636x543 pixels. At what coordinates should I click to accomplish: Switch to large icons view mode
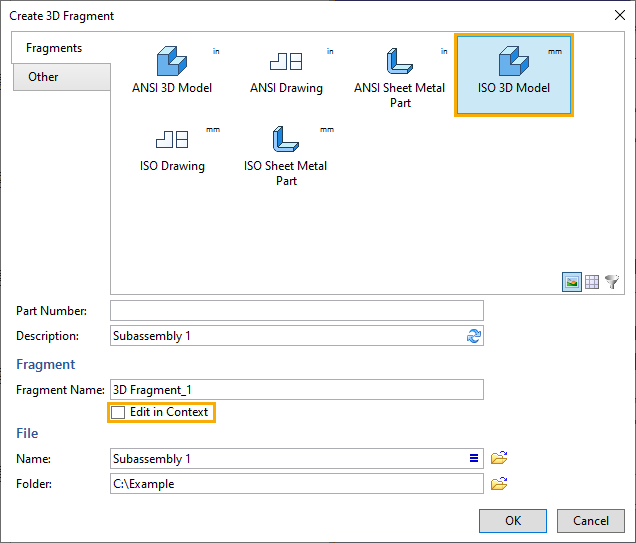click(572, 282)
